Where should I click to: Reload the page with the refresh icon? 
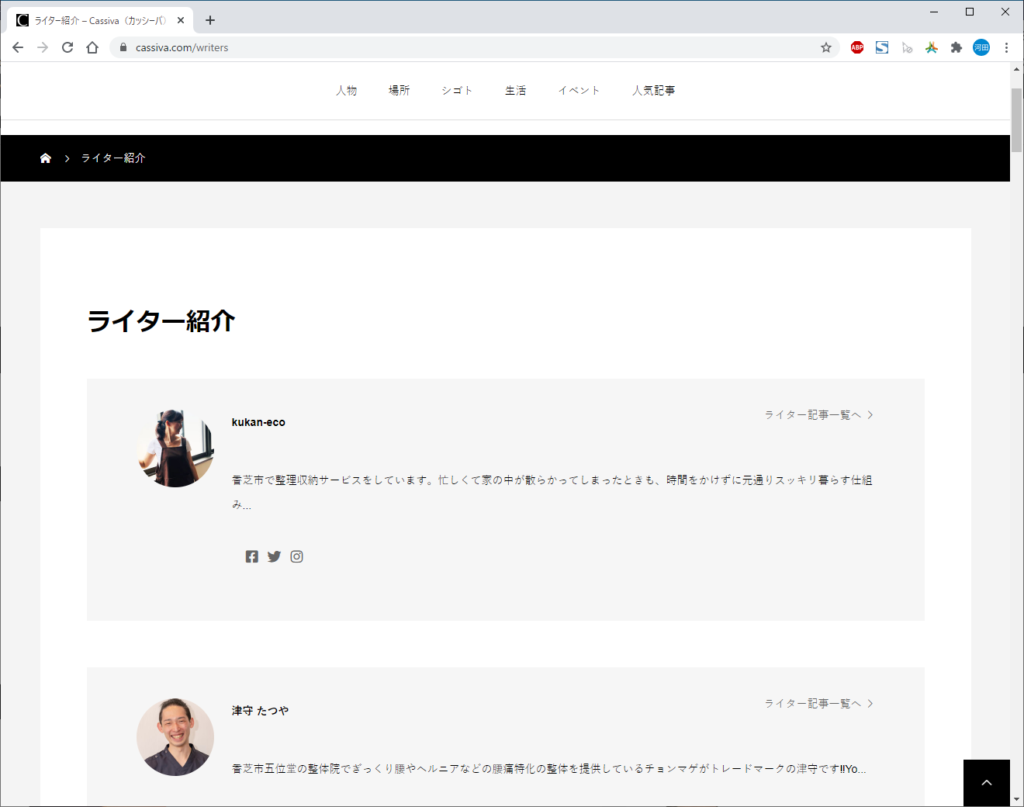pos(67,47)
